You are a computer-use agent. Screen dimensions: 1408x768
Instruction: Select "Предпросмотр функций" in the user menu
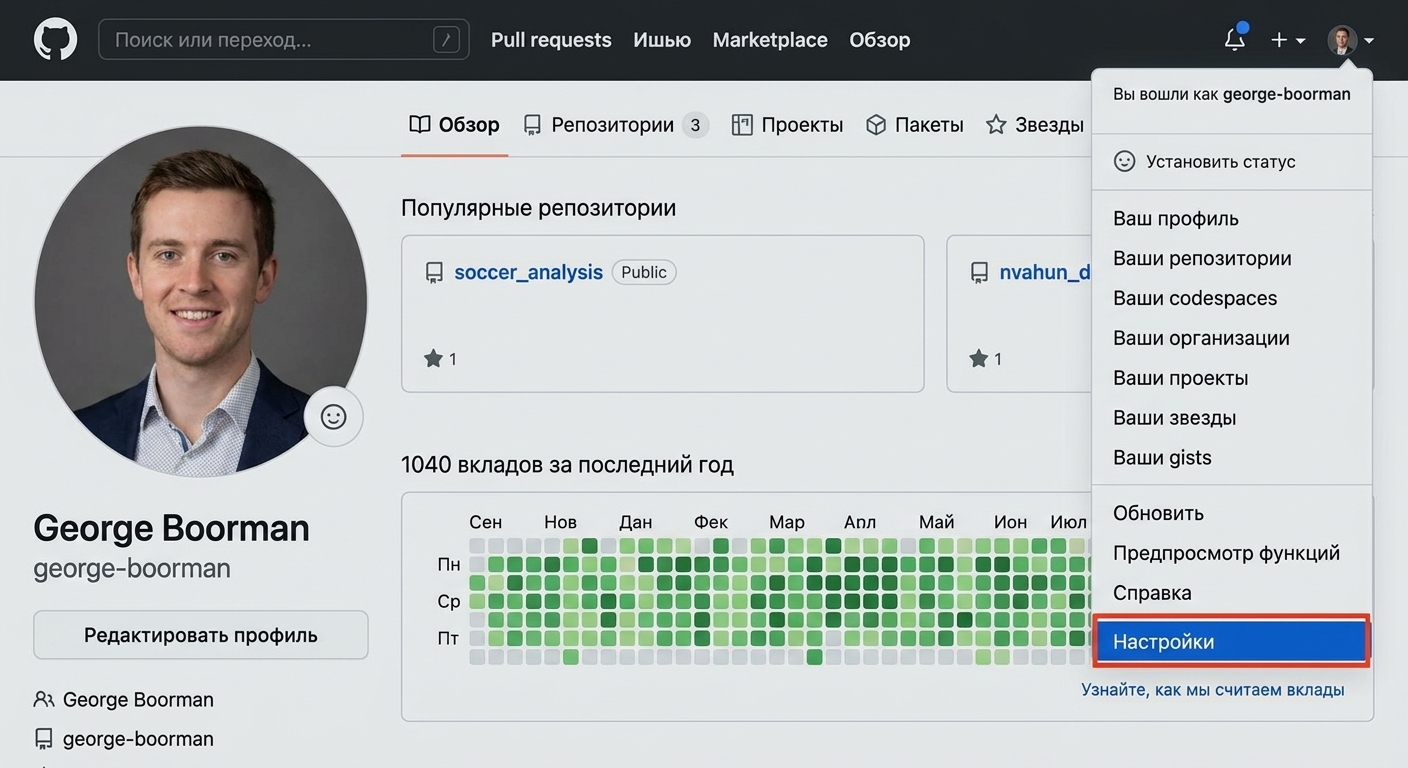tap(1232, 553)
